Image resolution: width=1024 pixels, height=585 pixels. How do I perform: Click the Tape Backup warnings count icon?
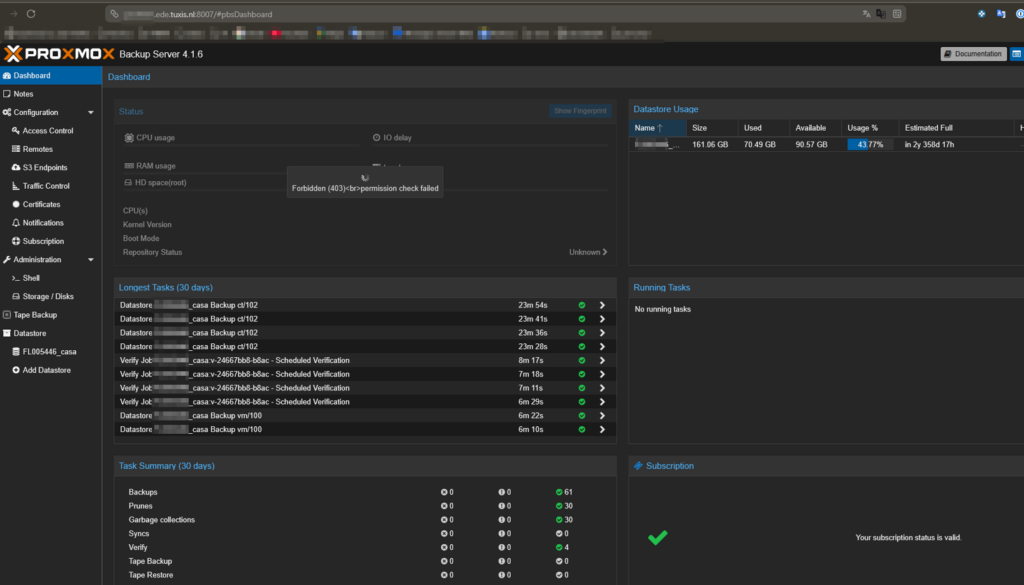pyautogui.click(x=502, y=561)
